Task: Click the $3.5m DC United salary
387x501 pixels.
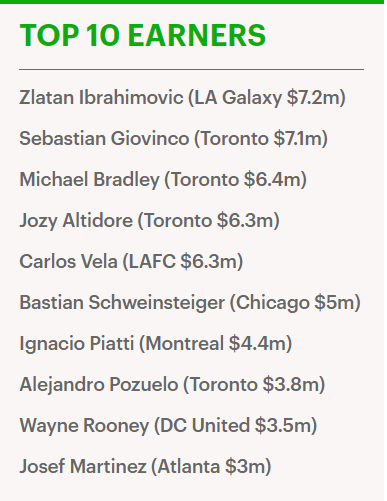Action: click(283, 425)
